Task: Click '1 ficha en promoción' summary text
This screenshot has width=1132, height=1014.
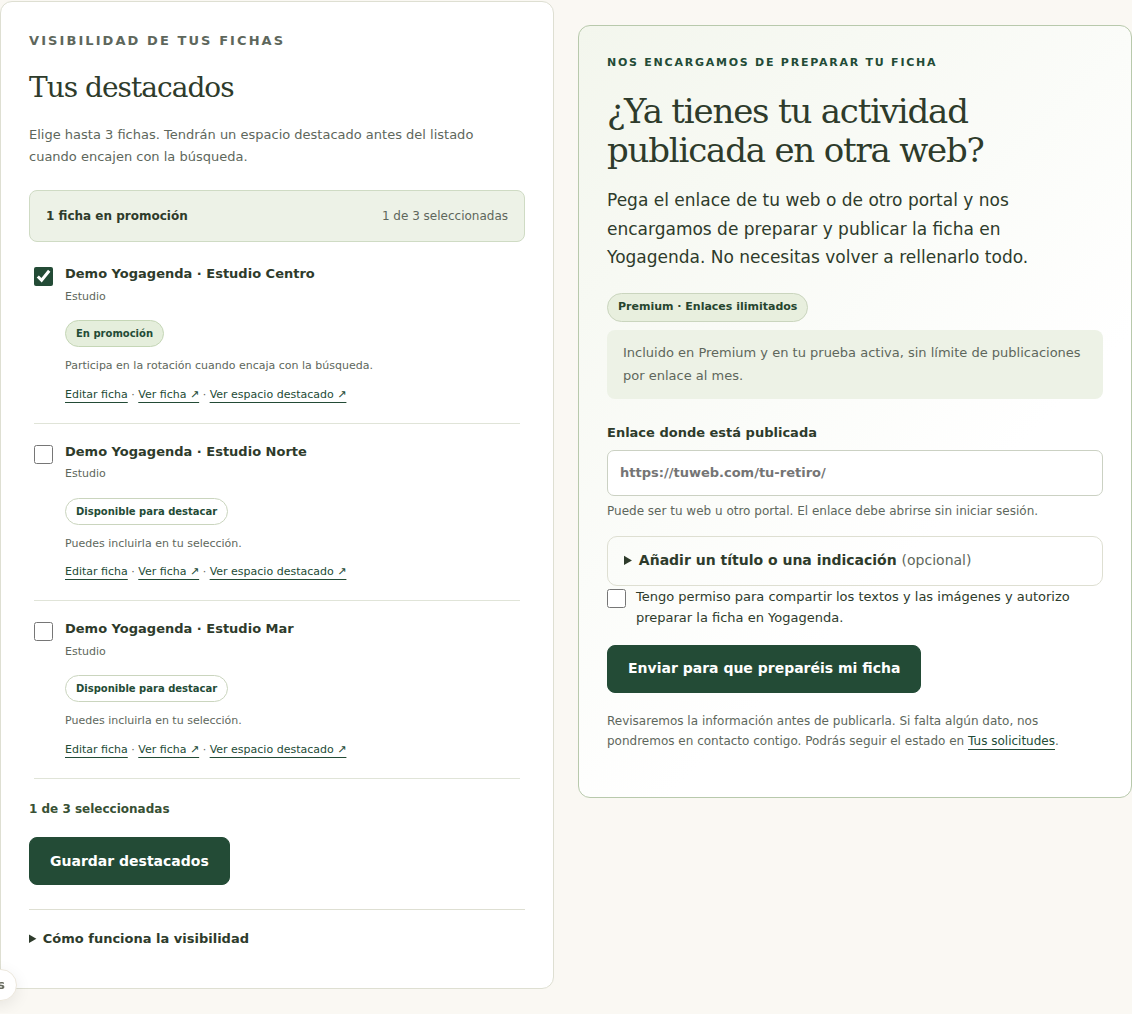Action: (117, 216)
